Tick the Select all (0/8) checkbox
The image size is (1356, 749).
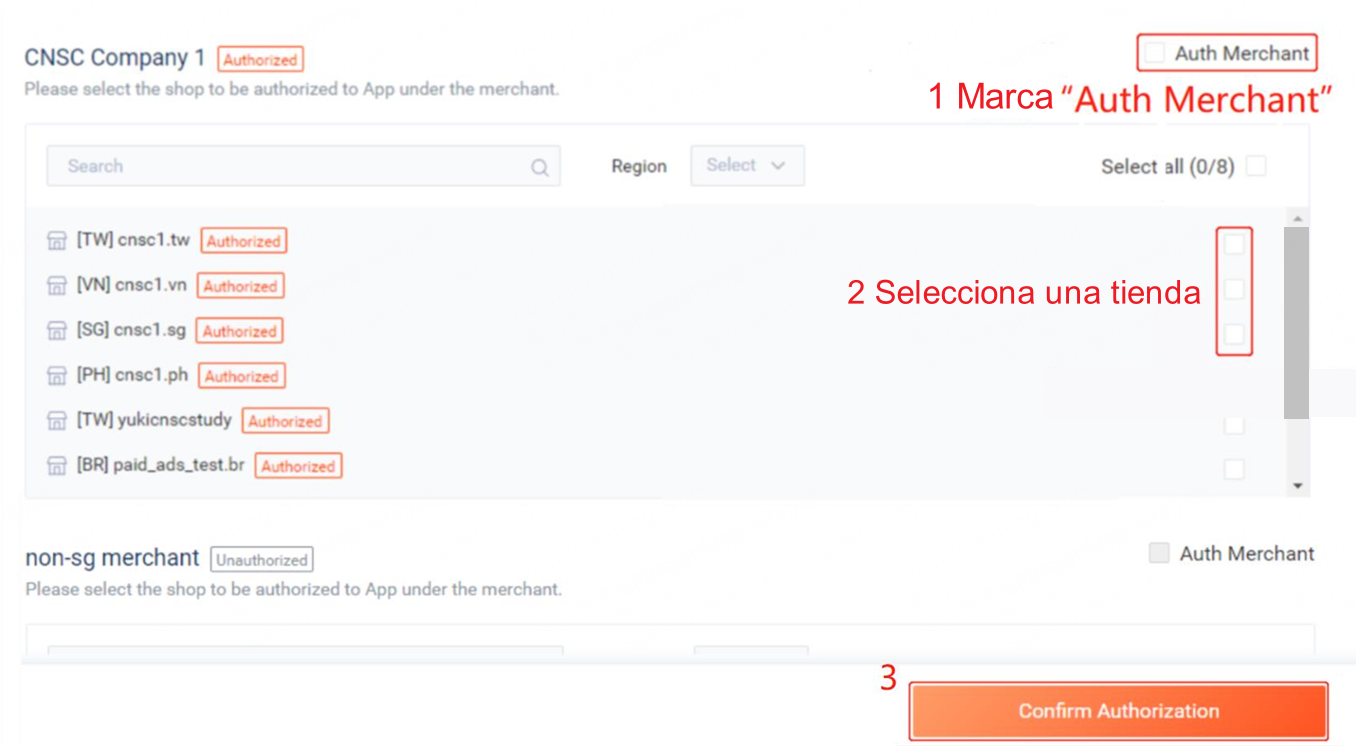click(x=1256, y=166)
